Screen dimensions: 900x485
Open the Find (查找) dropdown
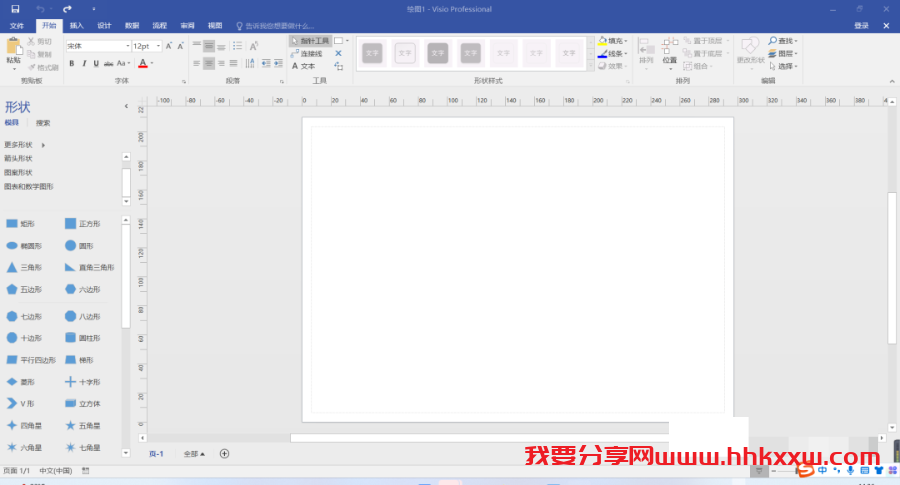783,41
